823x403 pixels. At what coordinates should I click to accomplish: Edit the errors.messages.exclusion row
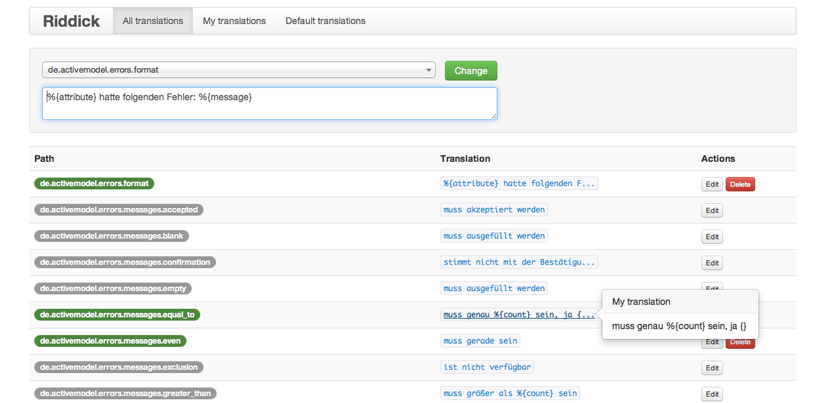[711, 368]
